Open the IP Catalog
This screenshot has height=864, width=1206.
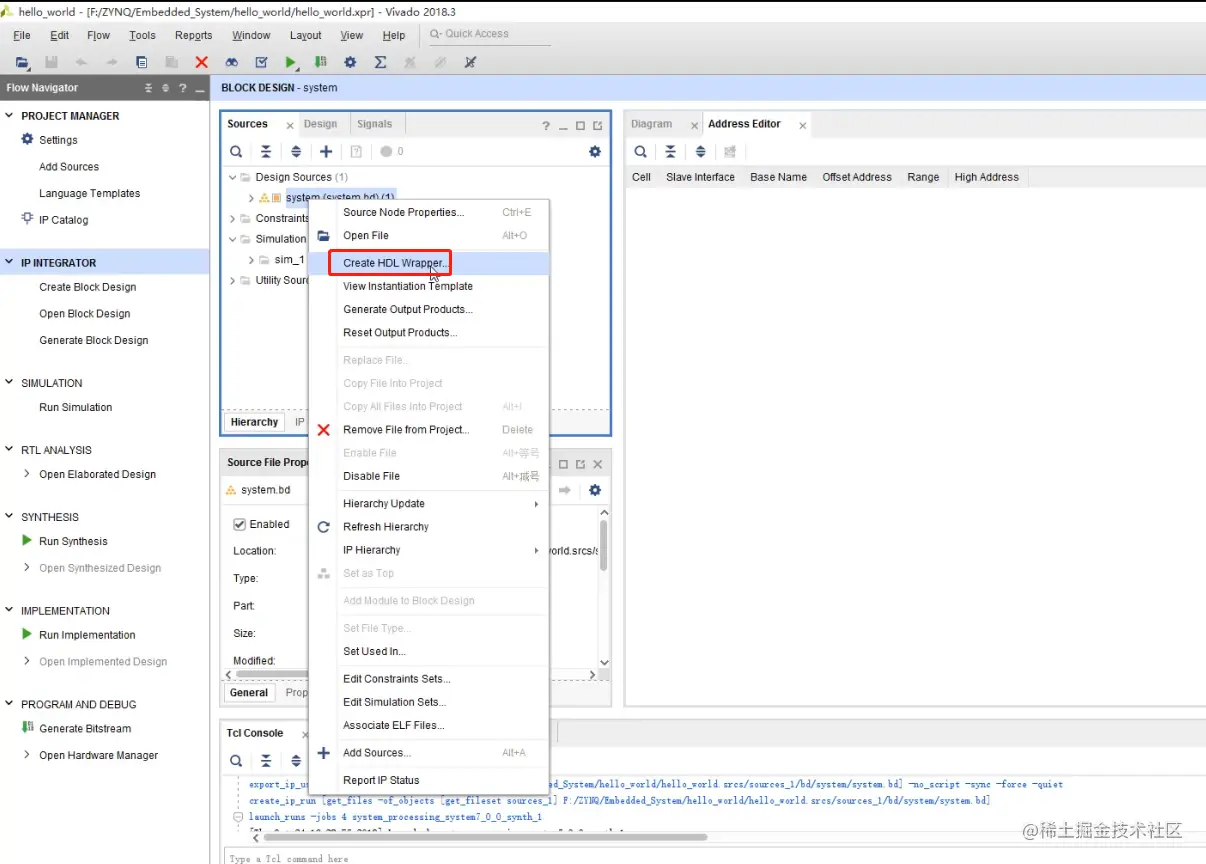[63, 220]
